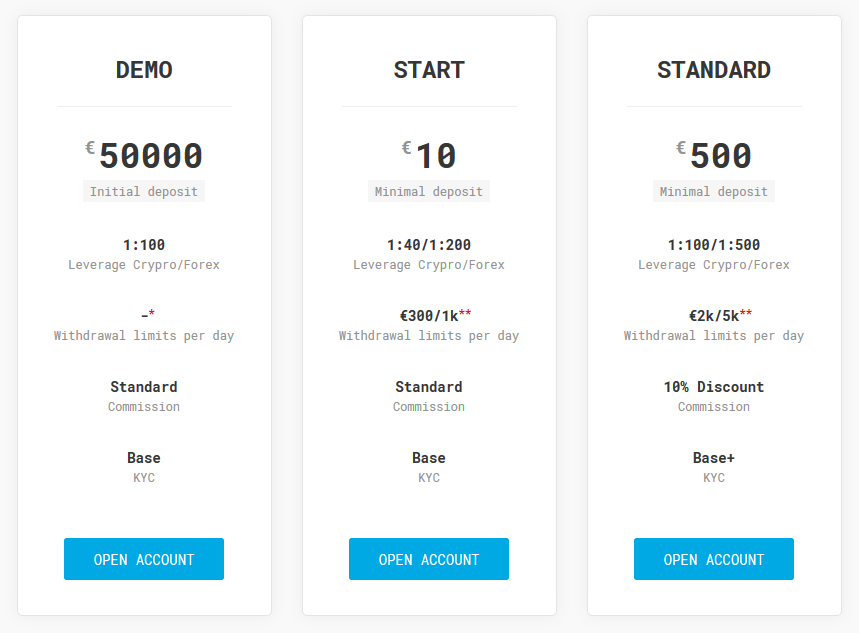Select the €50000 demo deposit amount
The height and width of the screenshot is (633, 859).
(144, 156)
